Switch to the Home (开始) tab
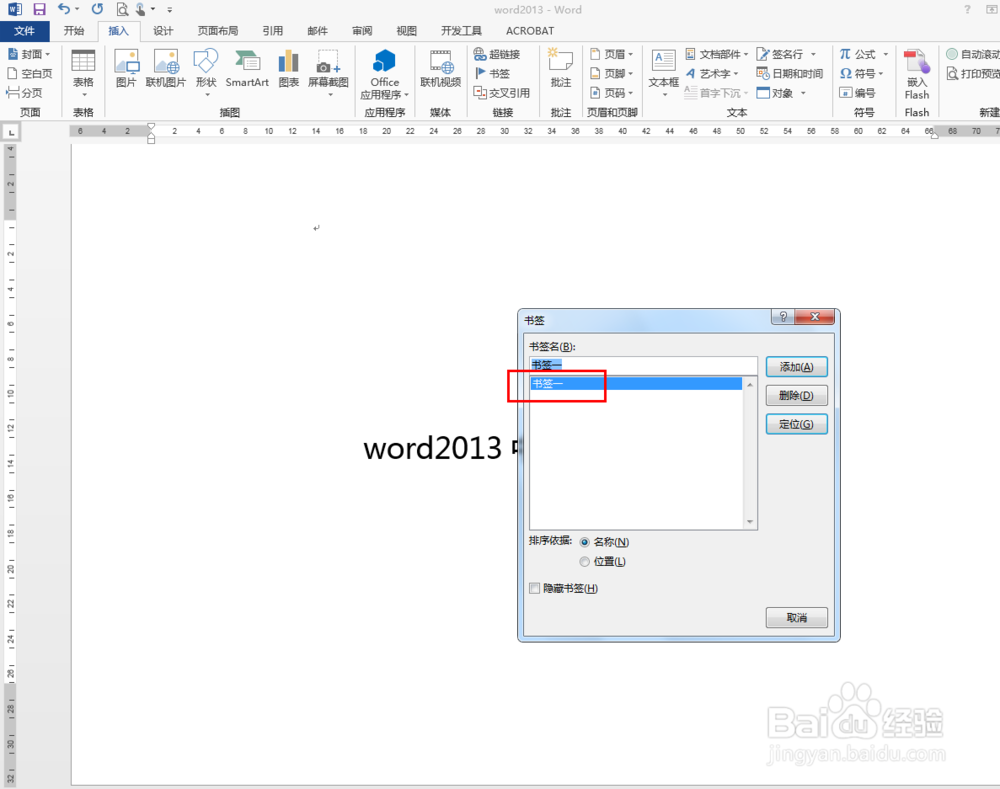The height and width of the screenshot is (789, 1000). coord(74,31)
